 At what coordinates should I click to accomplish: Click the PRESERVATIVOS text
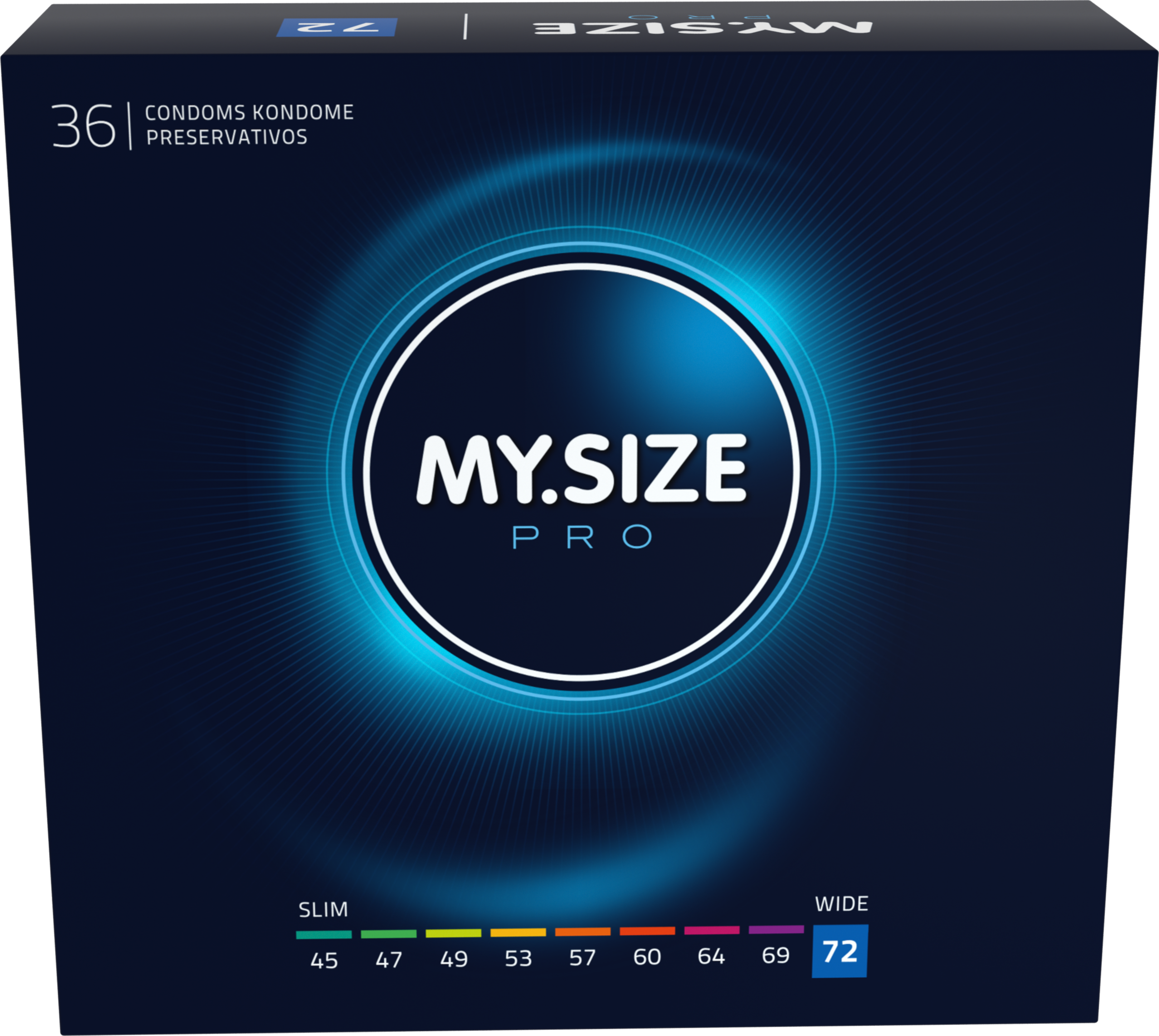[x=226, y=138]
